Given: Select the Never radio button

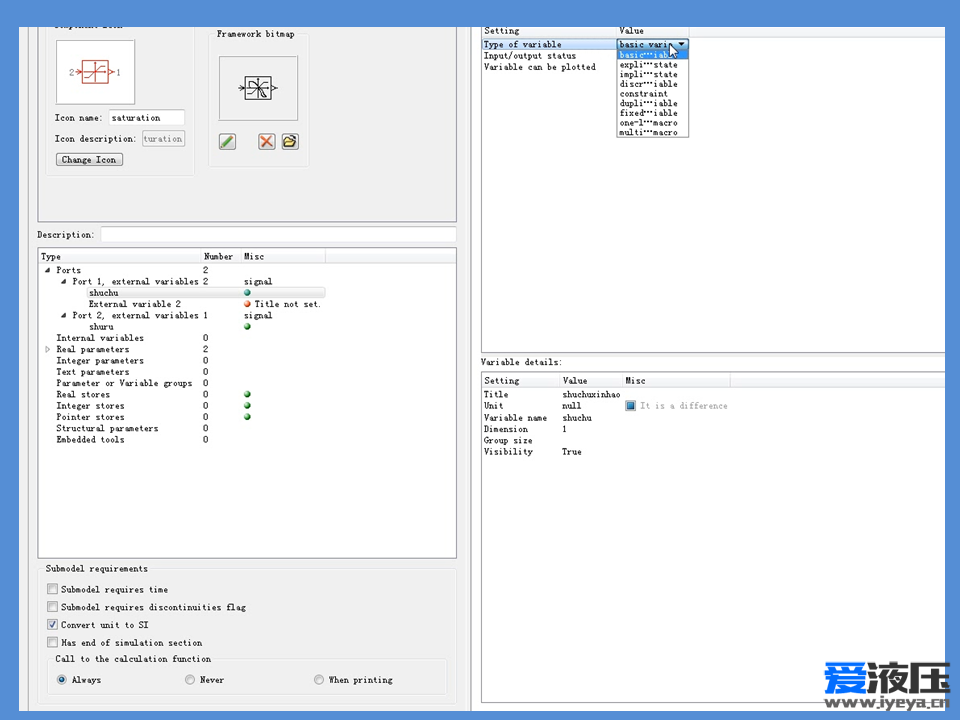Looking at the screenshot, I should click(x=190, y=680).
